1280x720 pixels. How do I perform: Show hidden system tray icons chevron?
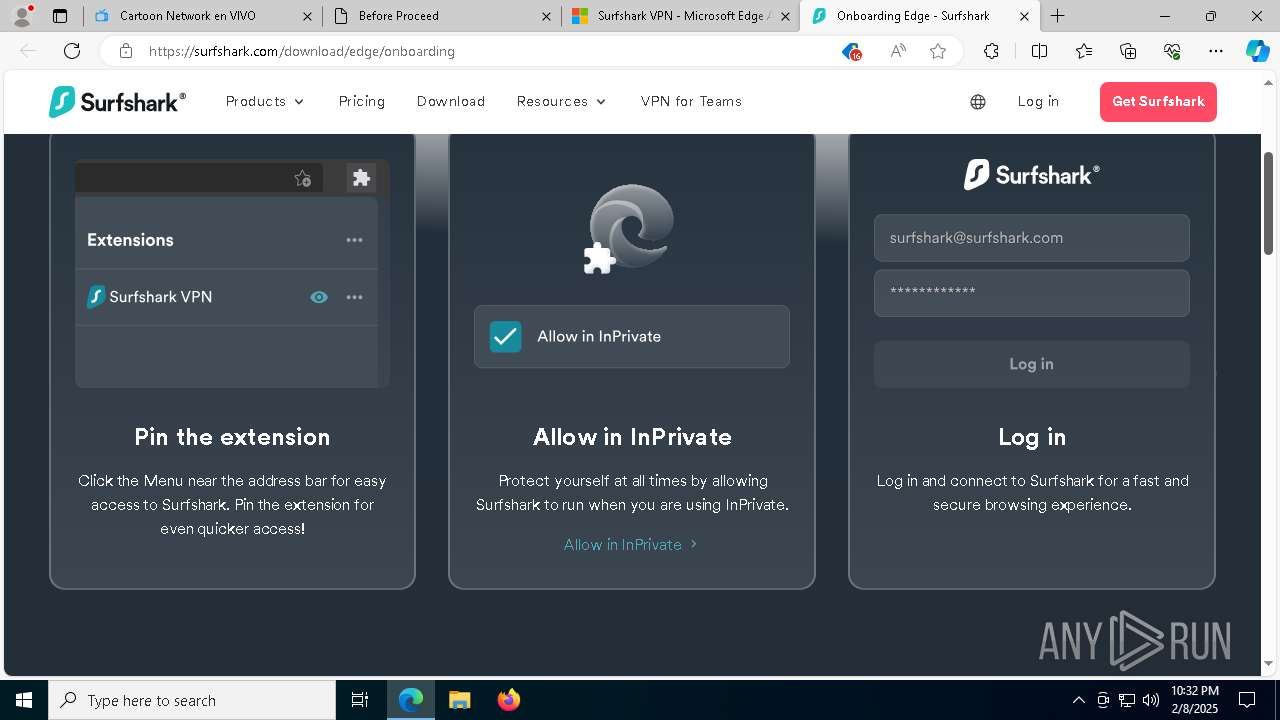point(1078,700)
